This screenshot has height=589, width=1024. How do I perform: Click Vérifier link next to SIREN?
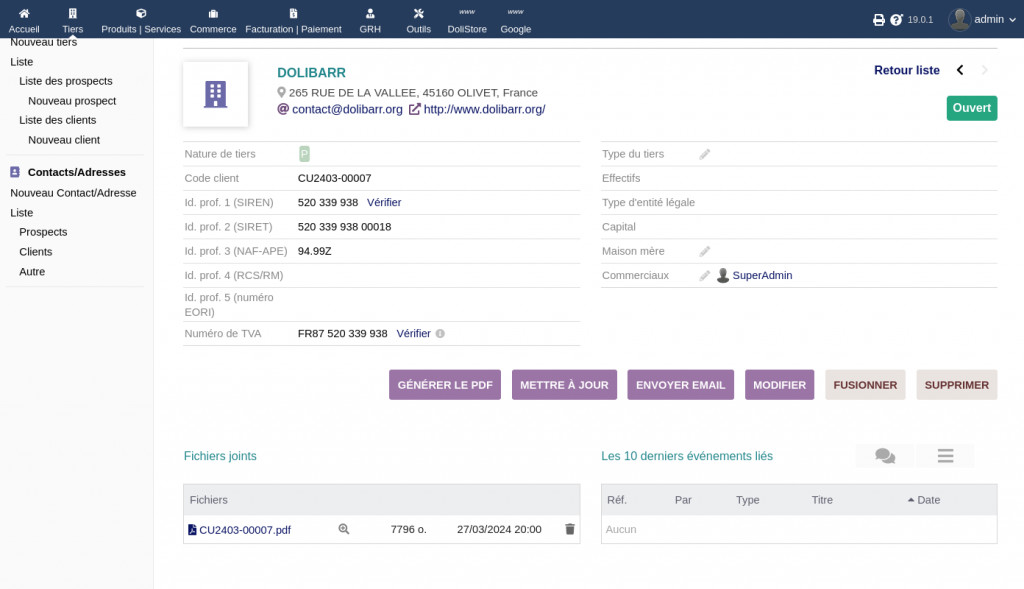pos(384,202)
